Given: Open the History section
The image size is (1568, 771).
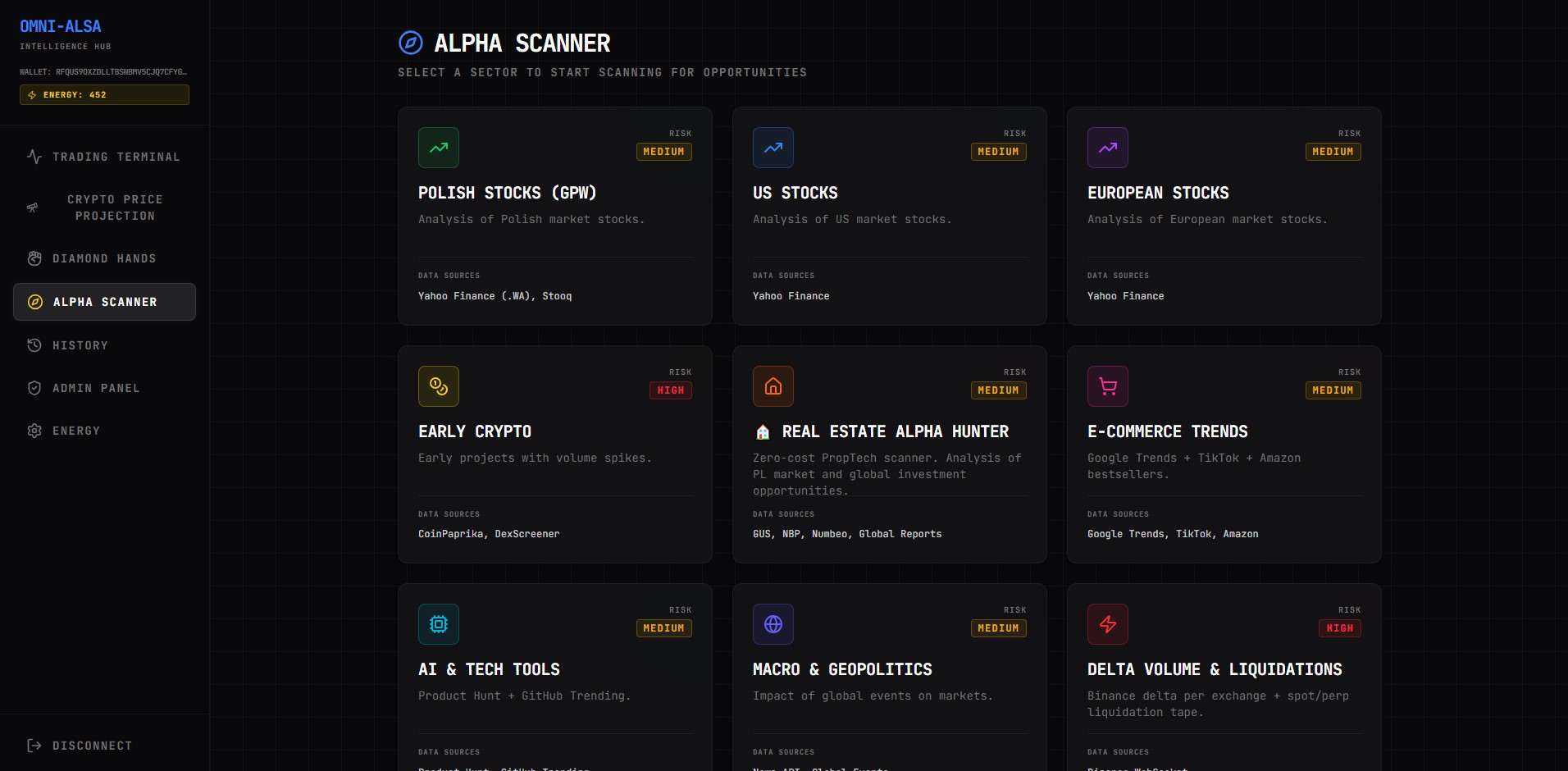Looking at the screenshot, I should tap(104, 345).
